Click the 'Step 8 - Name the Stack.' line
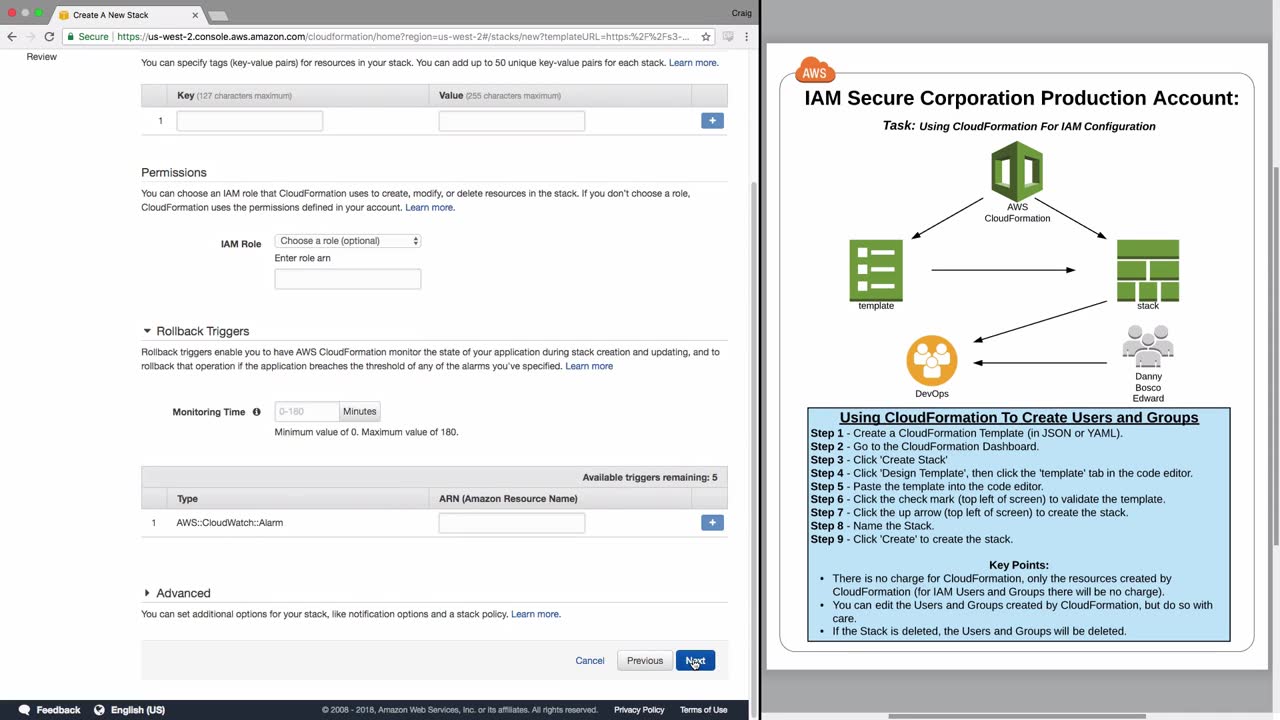 pos(872,526)
